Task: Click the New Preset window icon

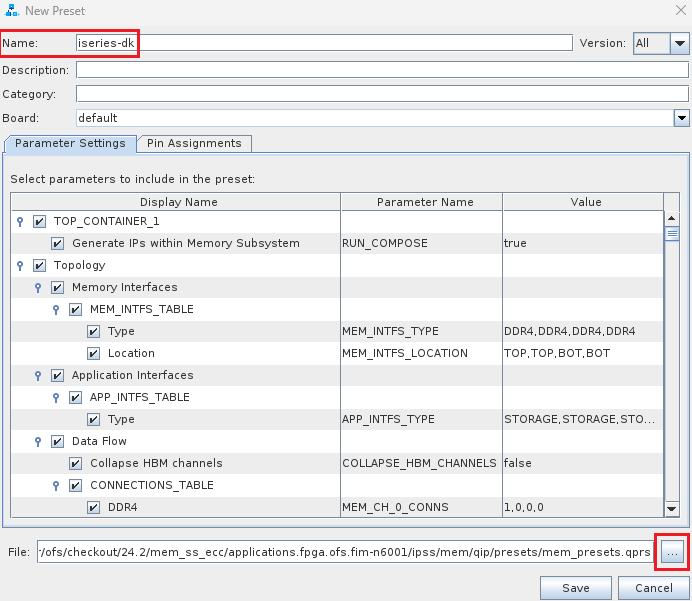Action: 11,11
